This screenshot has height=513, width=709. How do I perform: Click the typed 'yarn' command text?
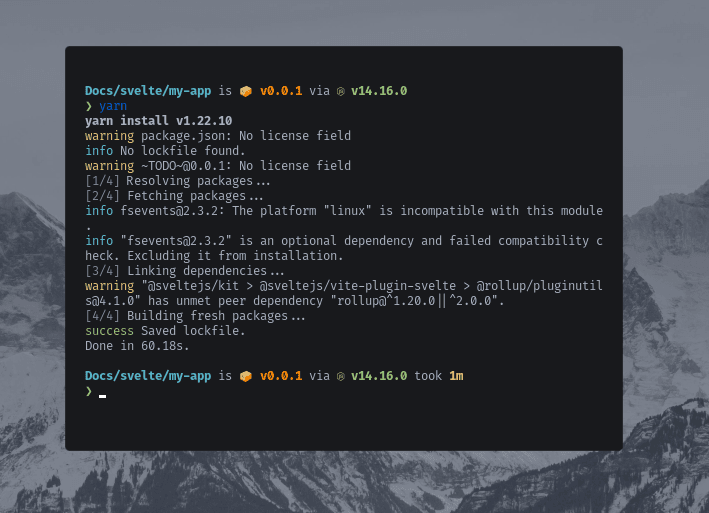112,106
